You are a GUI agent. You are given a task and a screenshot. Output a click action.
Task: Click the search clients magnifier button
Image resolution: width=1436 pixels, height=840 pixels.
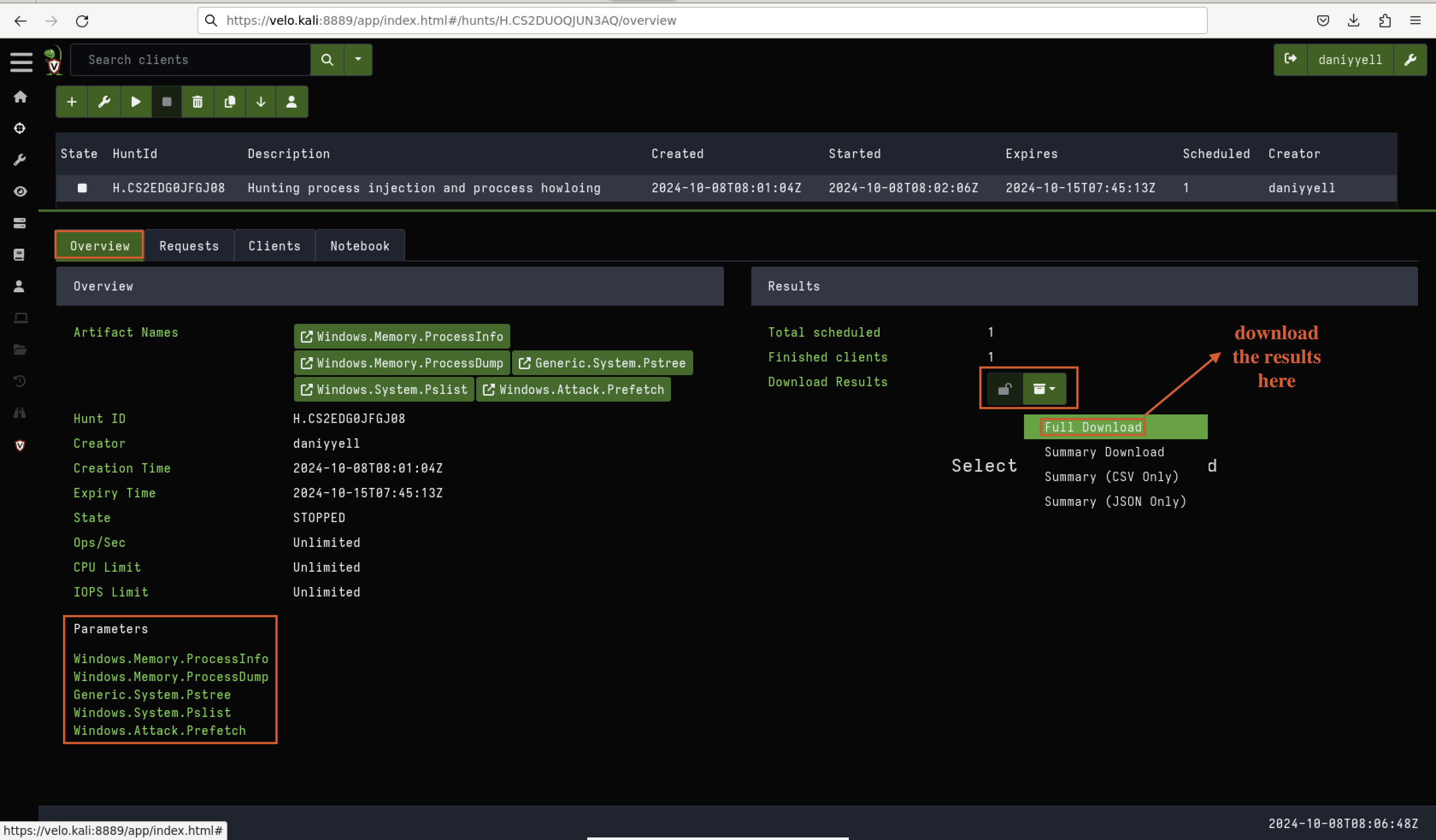327,59
